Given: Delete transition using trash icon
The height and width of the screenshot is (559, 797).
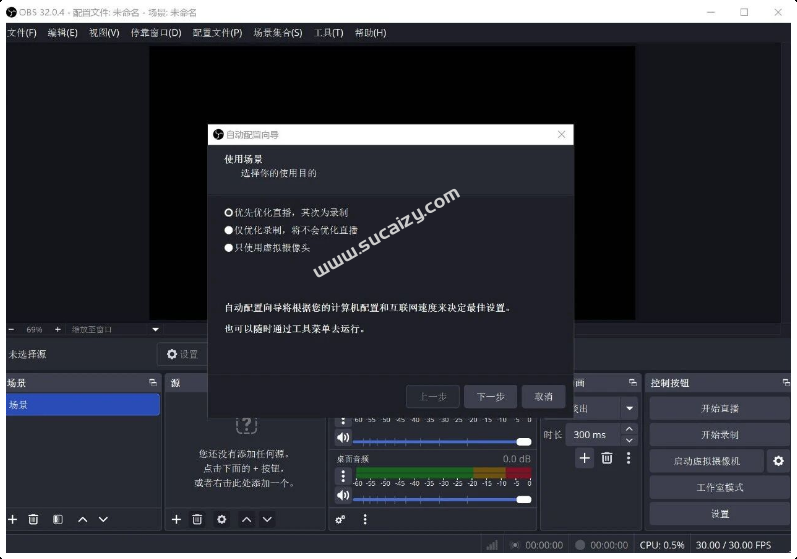Looking at the screenshot, I should point(607,458).
